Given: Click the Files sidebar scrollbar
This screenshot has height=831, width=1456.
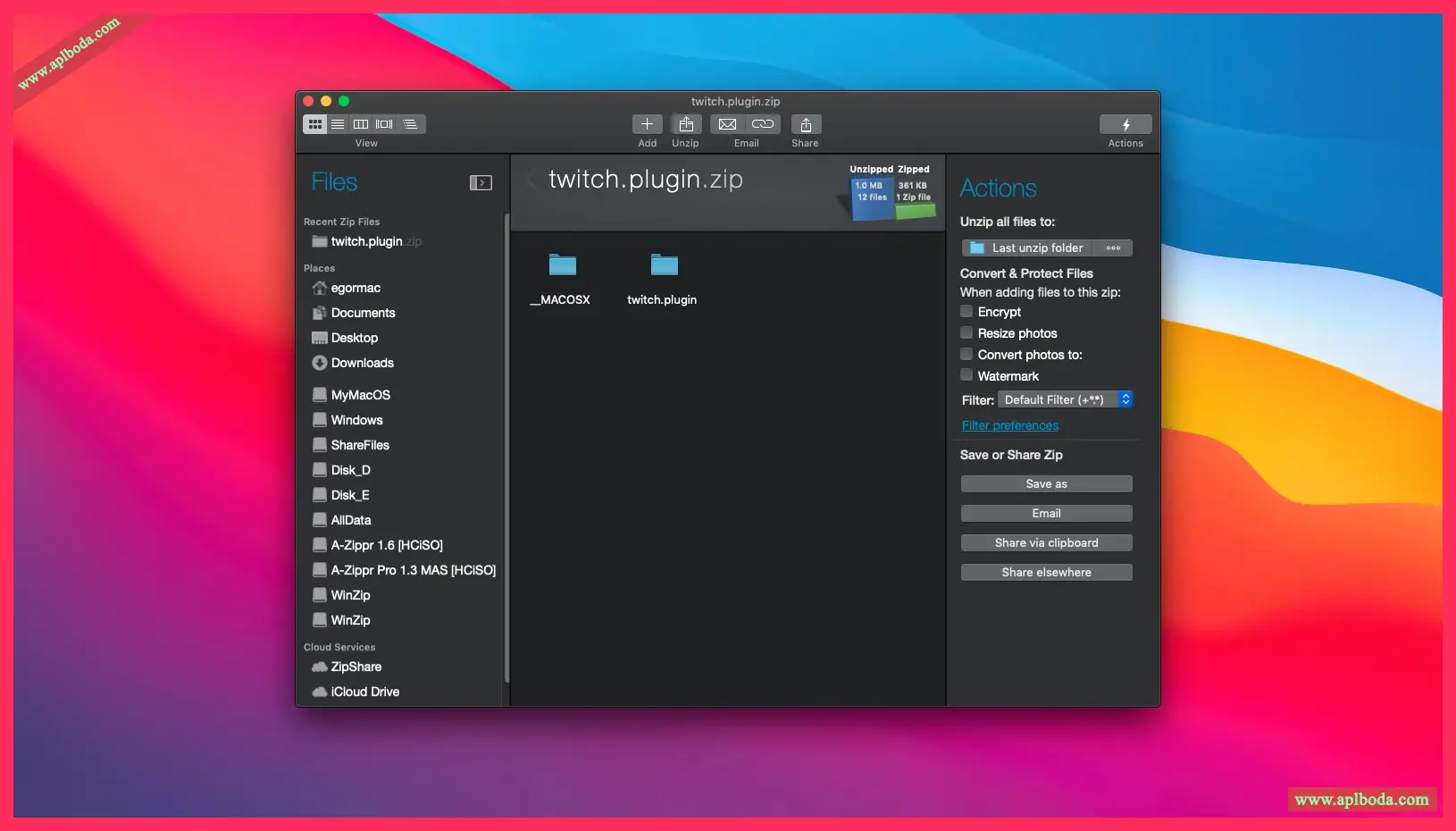Looking at the screenshot, I should click(x=506, y=447).
